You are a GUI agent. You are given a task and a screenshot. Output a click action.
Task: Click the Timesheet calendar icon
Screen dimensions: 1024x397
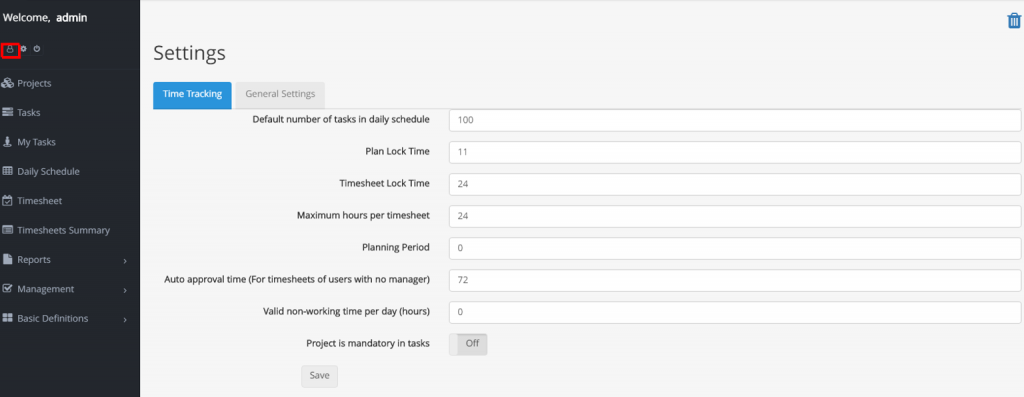click(8, 200)
